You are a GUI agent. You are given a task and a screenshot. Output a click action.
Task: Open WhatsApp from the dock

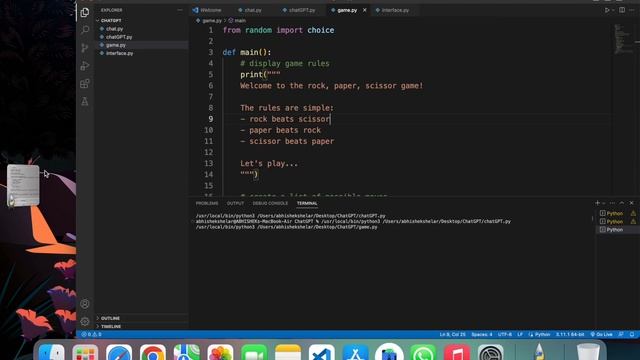423,353
